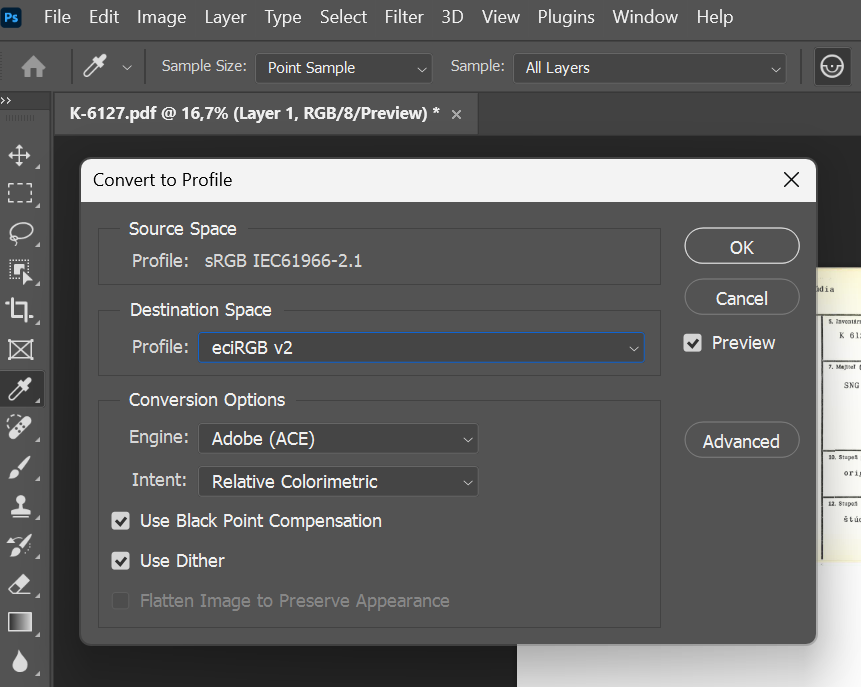Open the Plugins menu

click(x=566, y=18)
